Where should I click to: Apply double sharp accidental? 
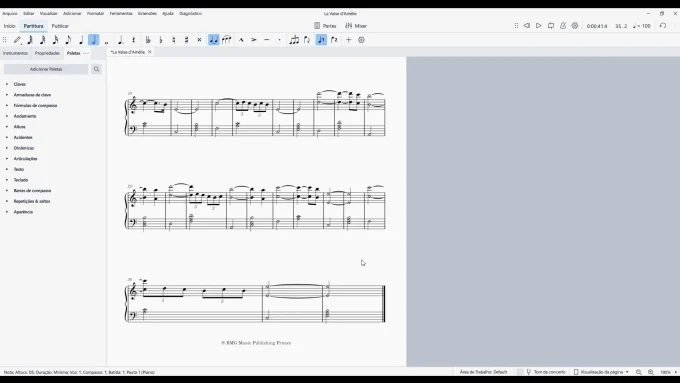[199, 40]
